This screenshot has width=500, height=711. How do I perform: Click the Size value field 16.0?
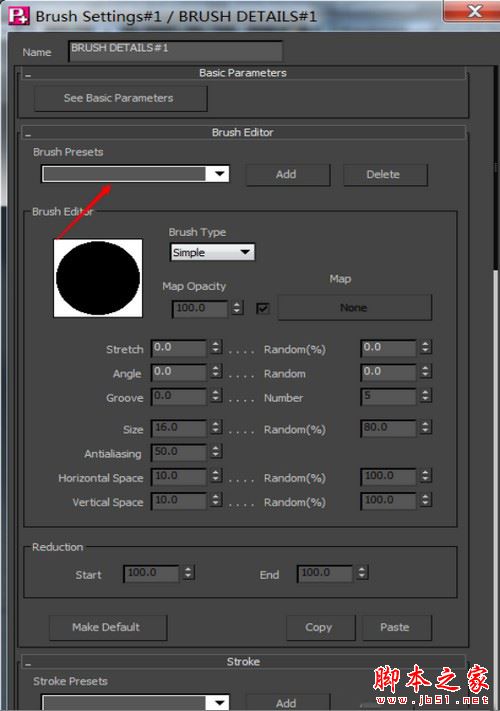point(179,429)
